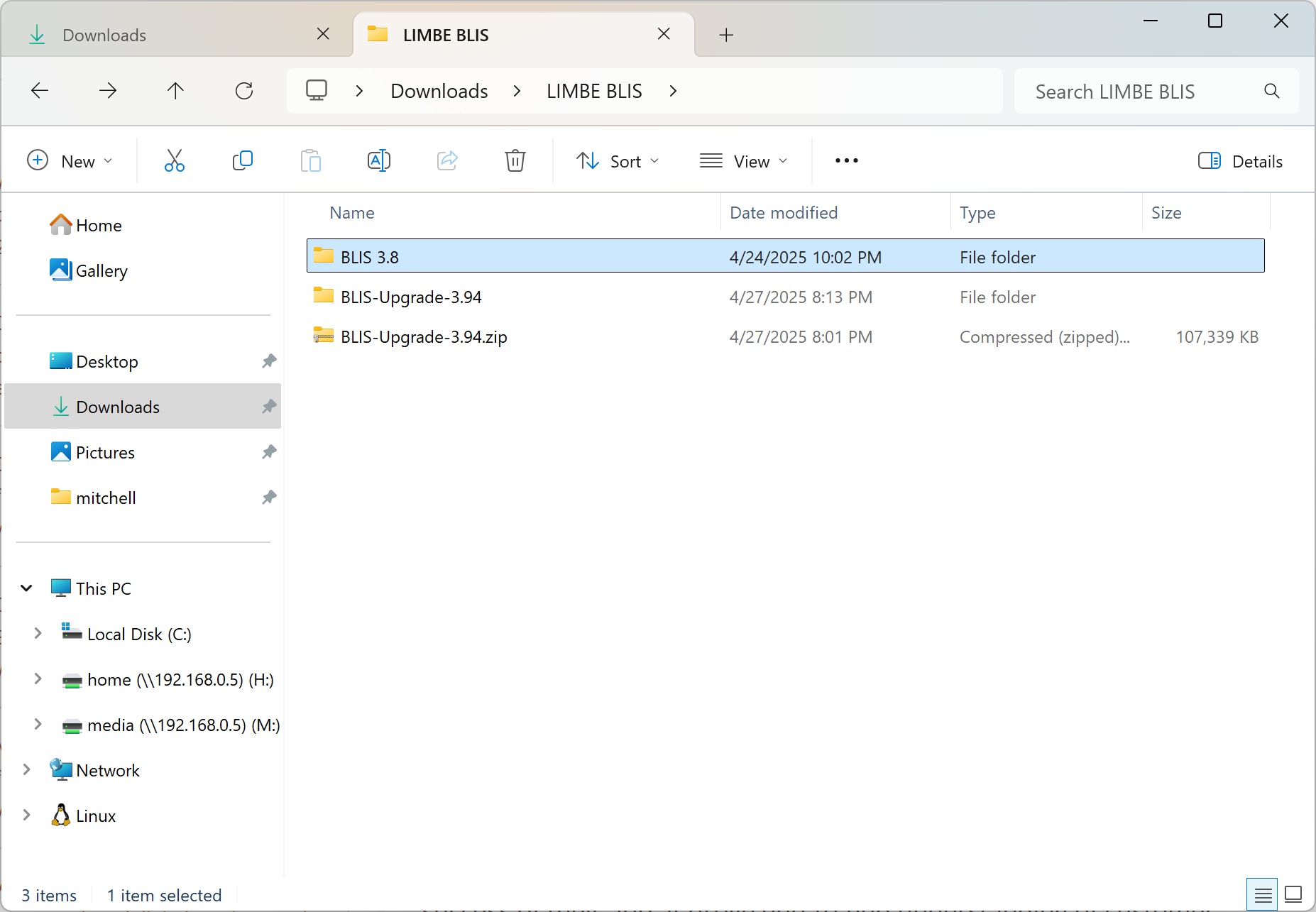Click the Share icon
The height and width of the screenshot is (912, 1316).
click(x=447, y=160)
